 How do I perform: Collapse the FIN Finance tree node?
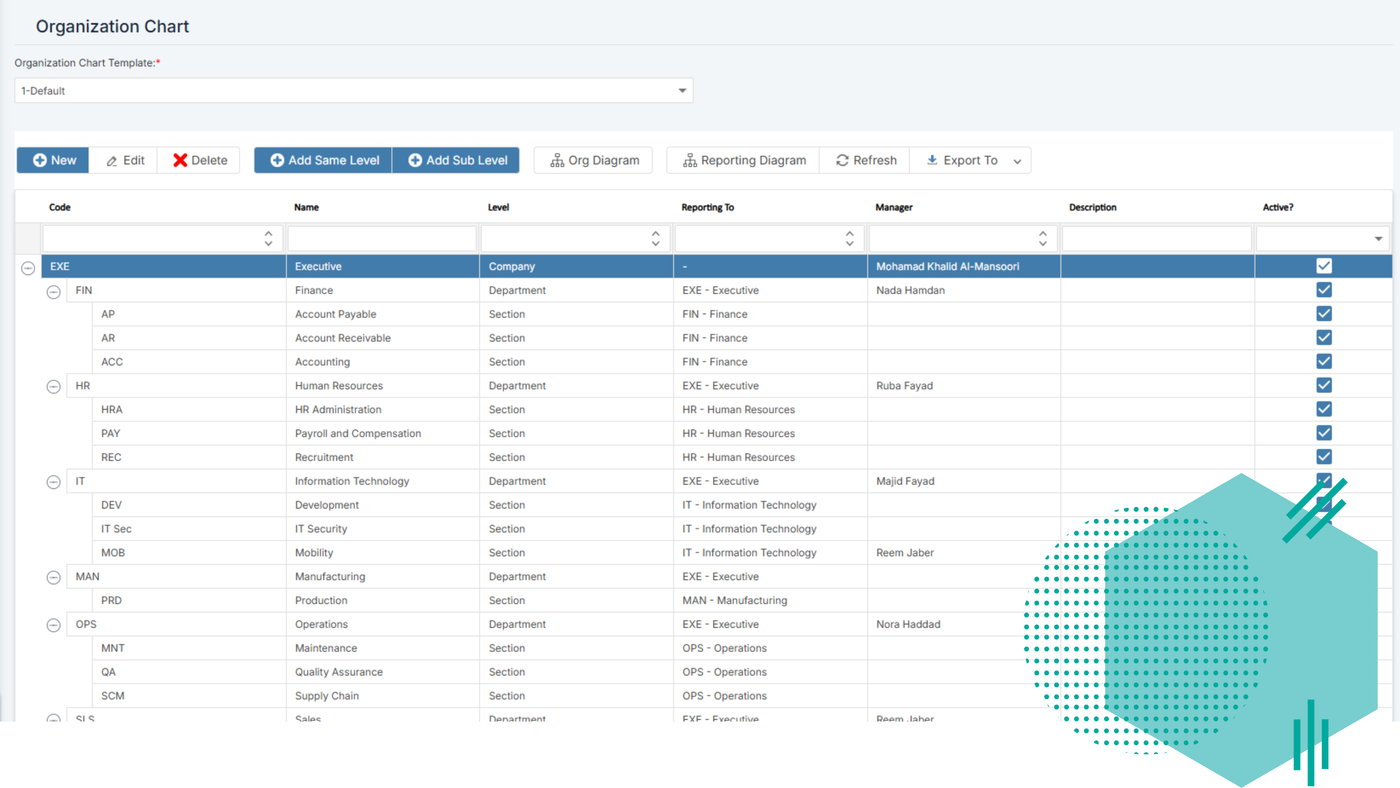[54, 291]
